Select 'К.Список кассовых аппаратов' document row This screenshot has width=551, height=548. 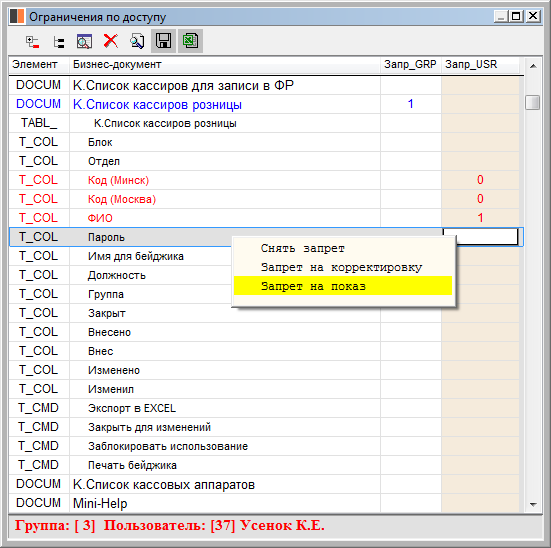(266, 484)
